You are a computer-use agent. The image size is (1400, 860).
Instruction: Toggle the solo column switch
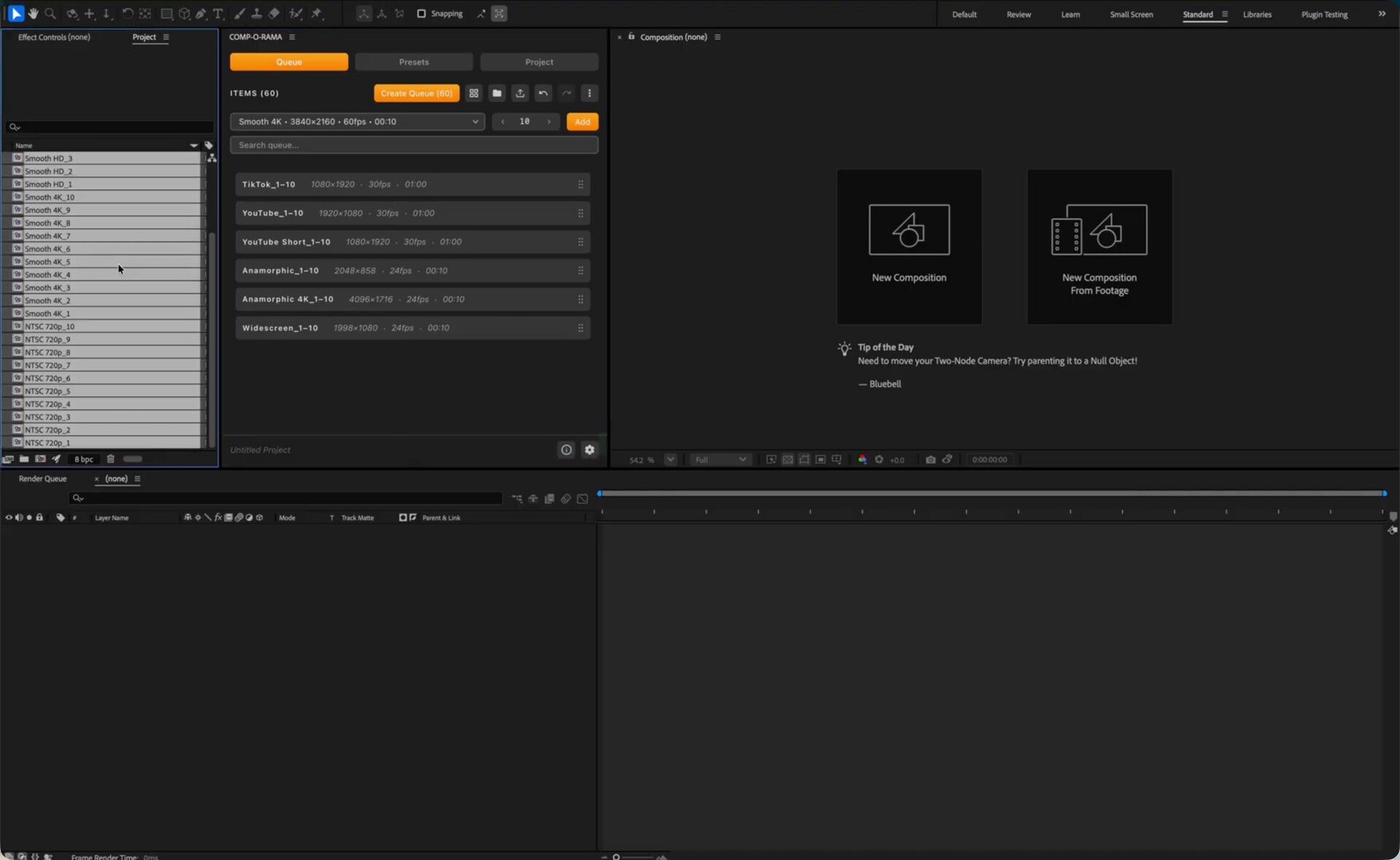pyautogui.click(x=29, y=517)
